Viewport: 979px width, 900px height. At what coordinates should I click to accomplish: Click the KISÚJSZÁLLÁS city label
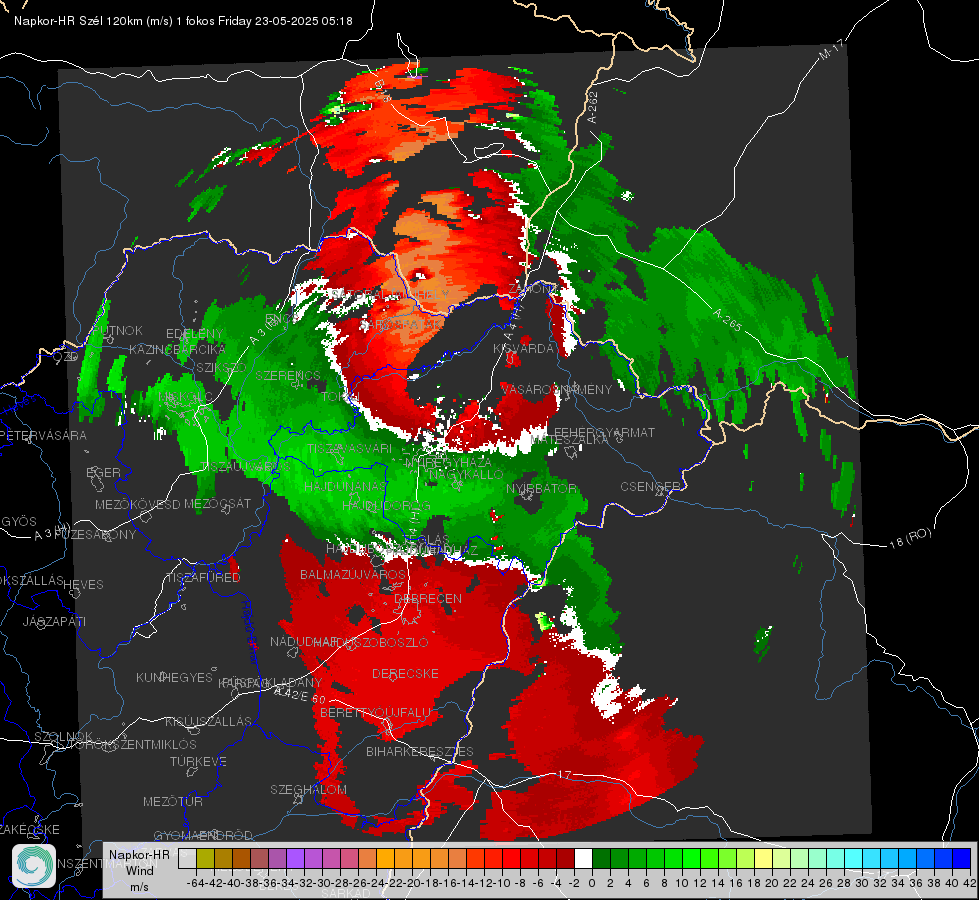pos(208,721)
